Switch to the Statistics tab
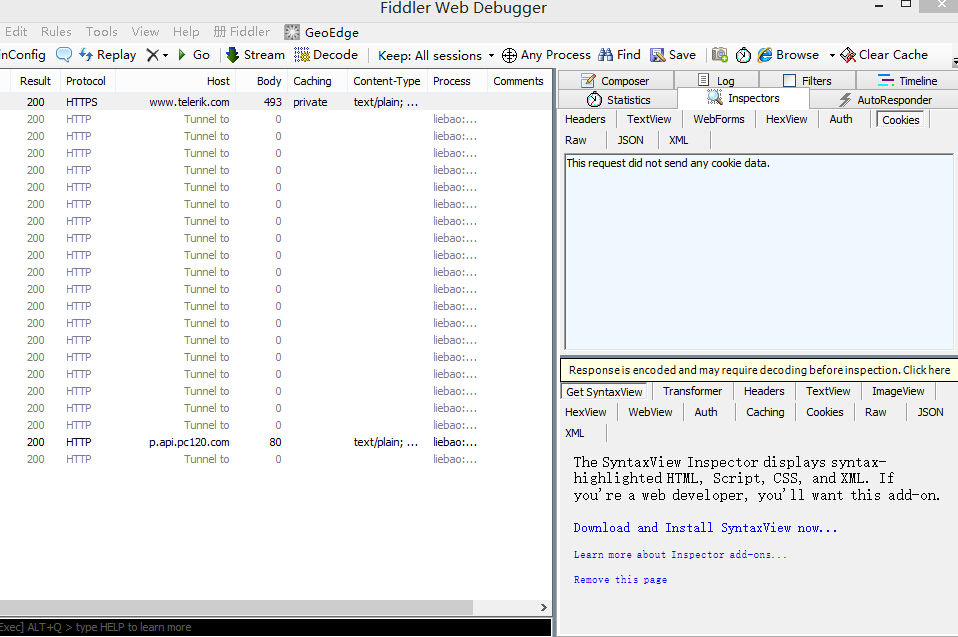Image resolution: width=958 pixels, height=637 pixels. pos(618,100)
